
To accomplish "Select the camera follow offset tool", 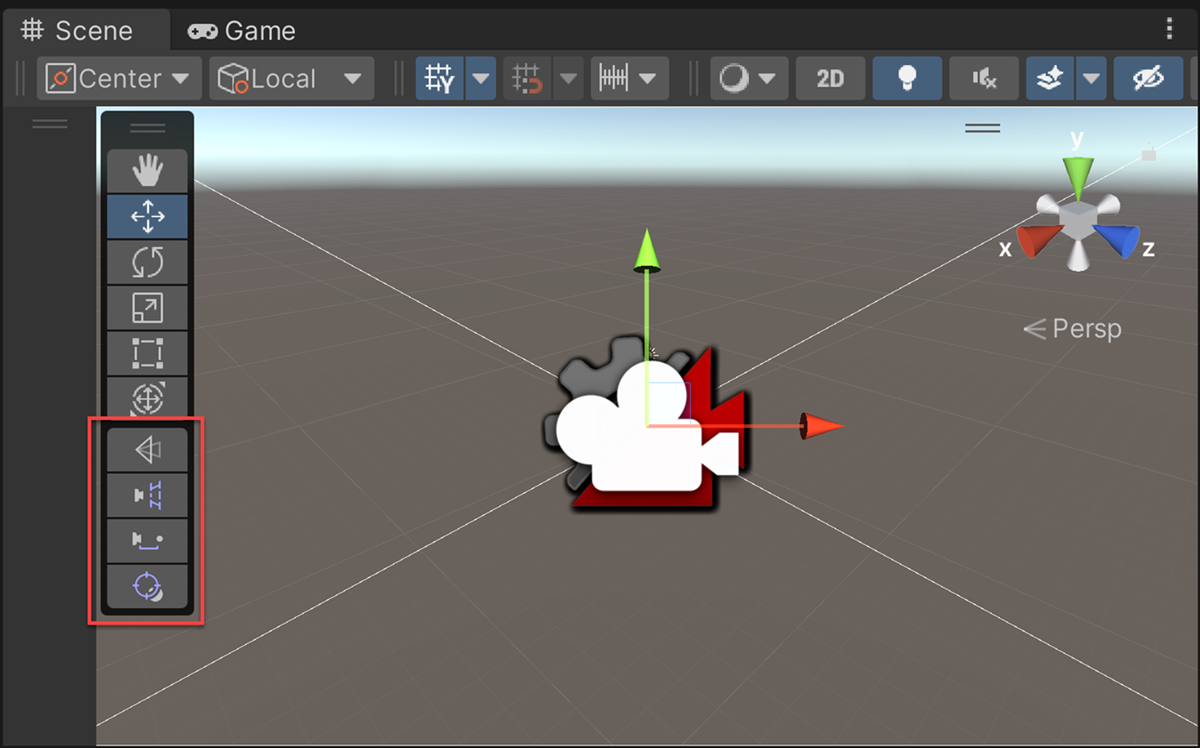I will click(x=148, y=541).
